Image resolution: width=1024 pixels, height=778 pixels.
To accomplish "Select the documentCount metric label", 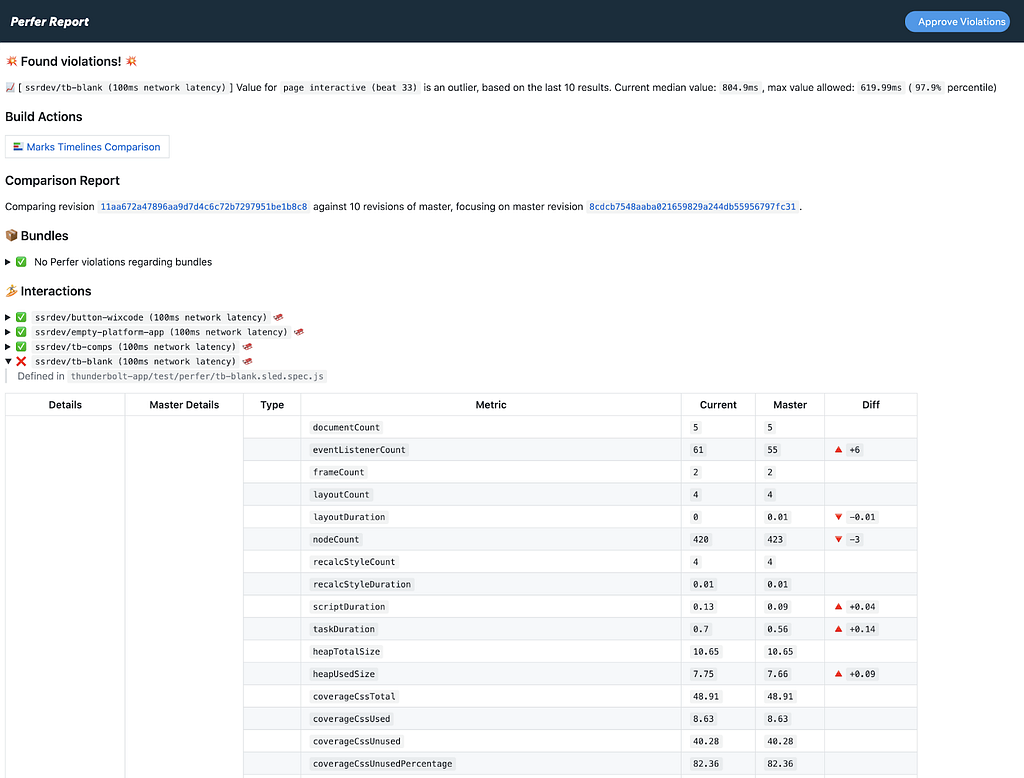I will (x=346, y=427).
